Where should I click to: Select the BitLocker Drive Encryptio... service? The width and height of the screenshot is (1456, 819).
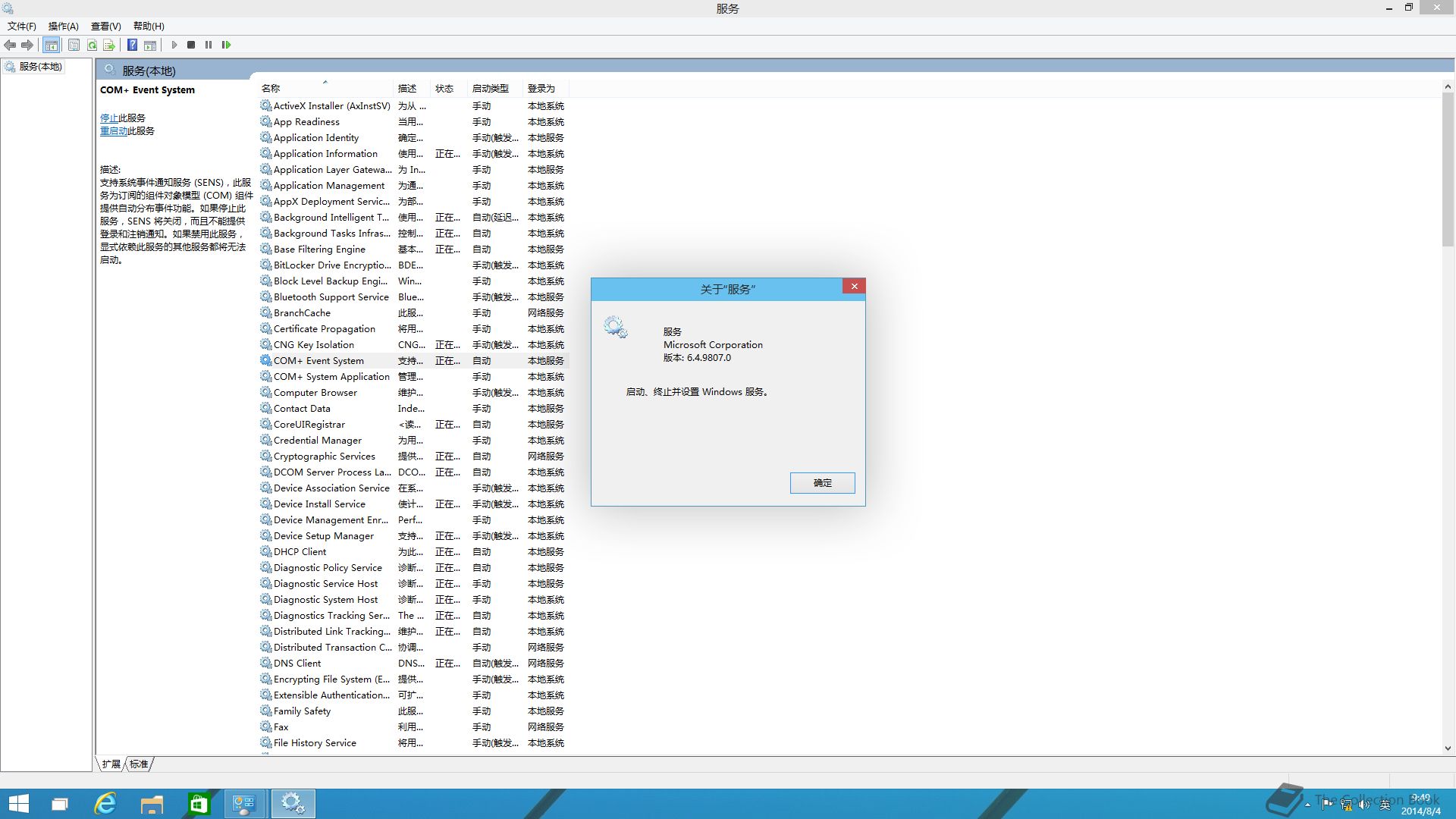tap(413, 265)
